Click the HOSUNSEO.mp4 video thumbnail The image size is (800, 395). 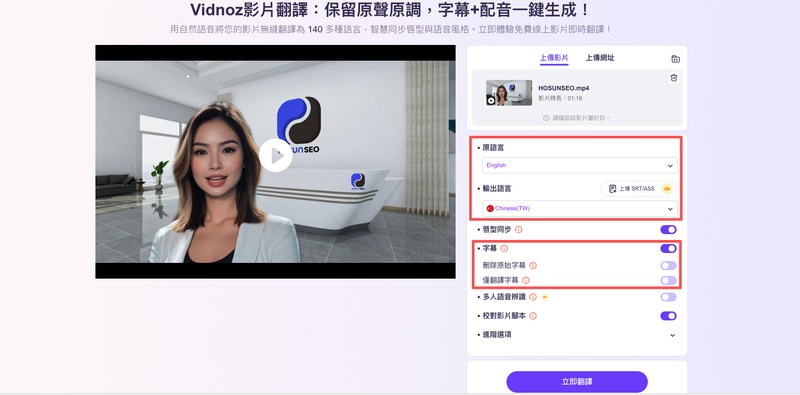509,93
